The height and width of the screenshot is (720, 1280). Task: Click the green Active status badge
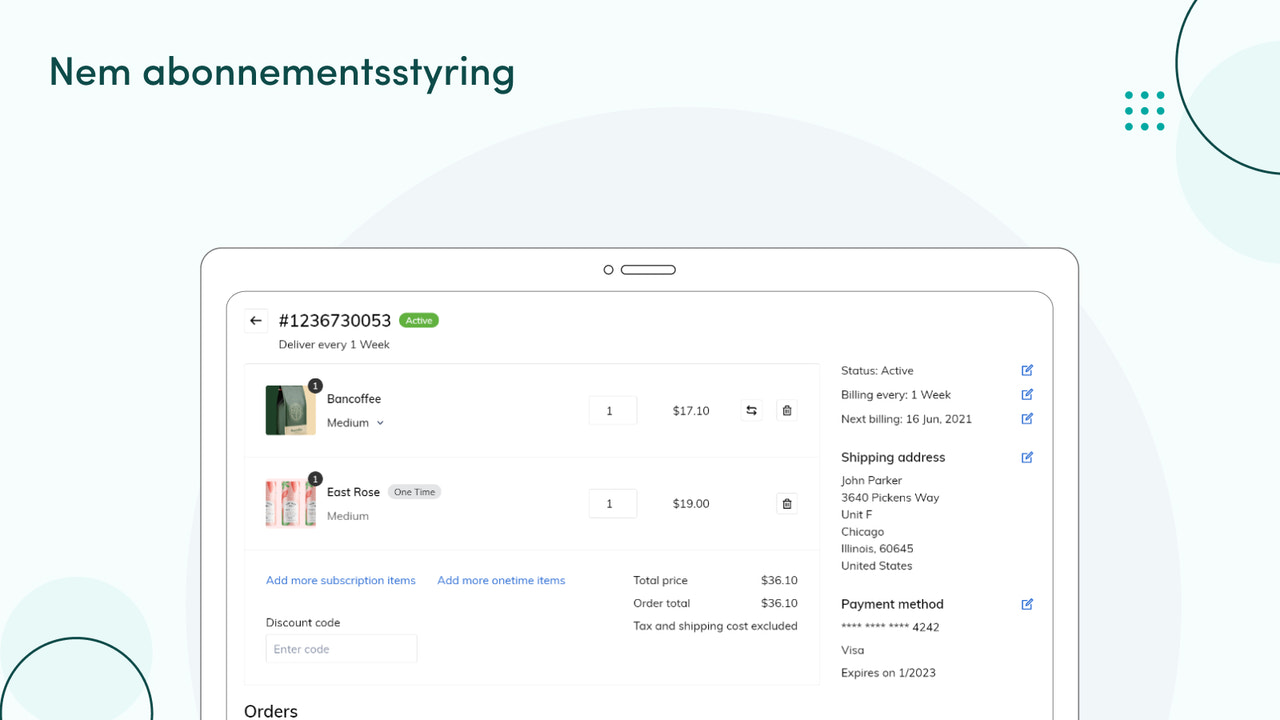pos(419,321)
